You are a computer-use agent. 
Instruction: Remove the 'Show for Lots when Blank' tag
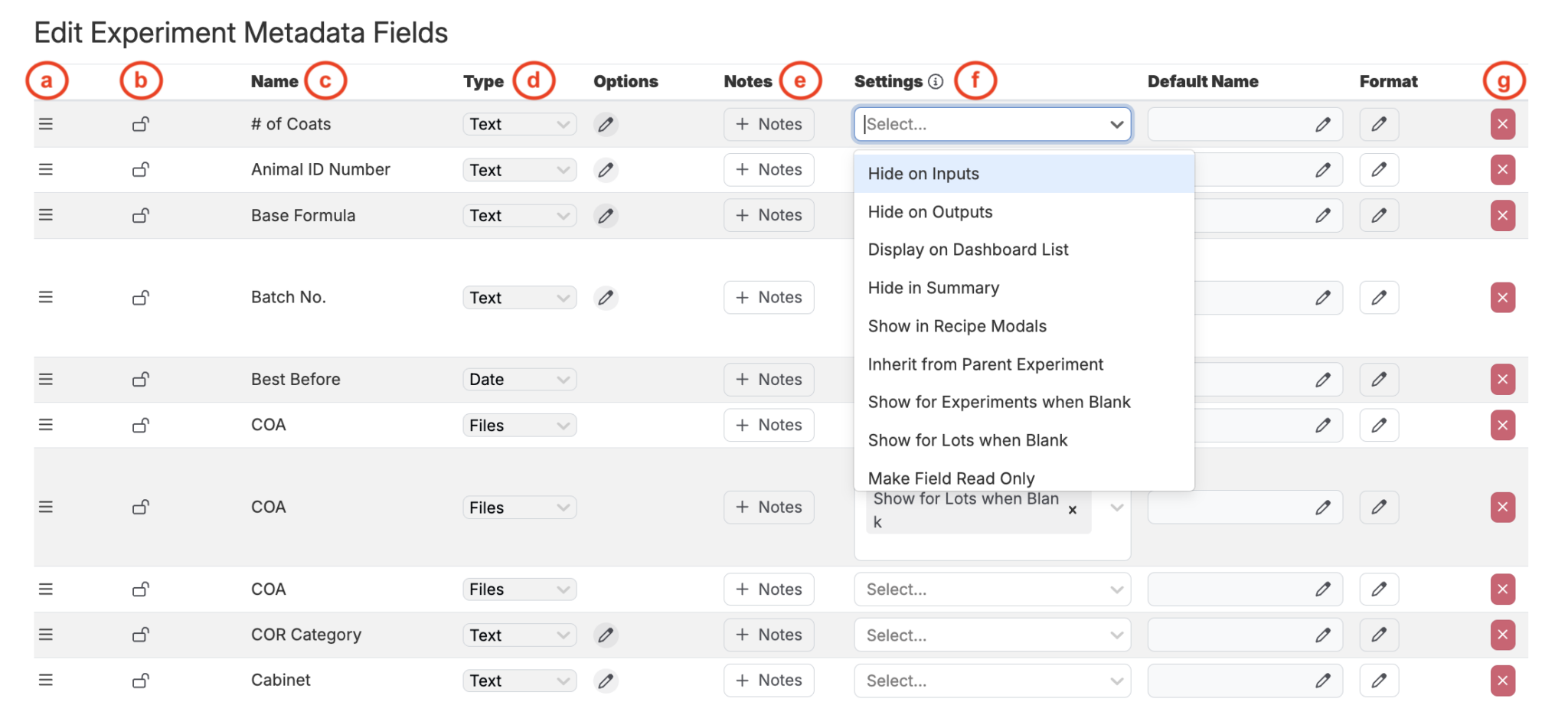1073,510
